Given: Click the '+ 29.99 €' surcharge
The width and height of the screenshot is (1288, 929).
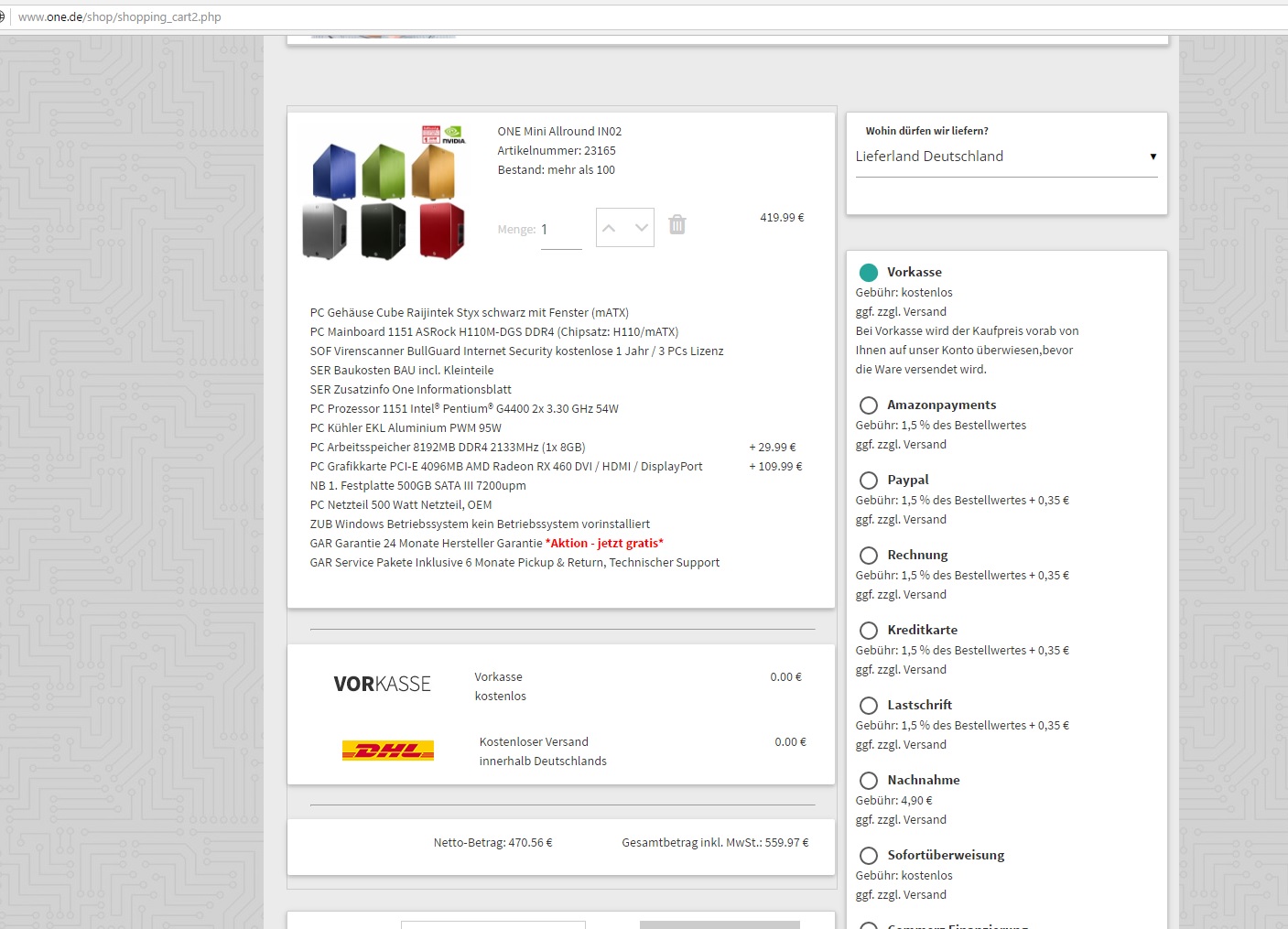Looking at the screenshot, I should (773, 448).
